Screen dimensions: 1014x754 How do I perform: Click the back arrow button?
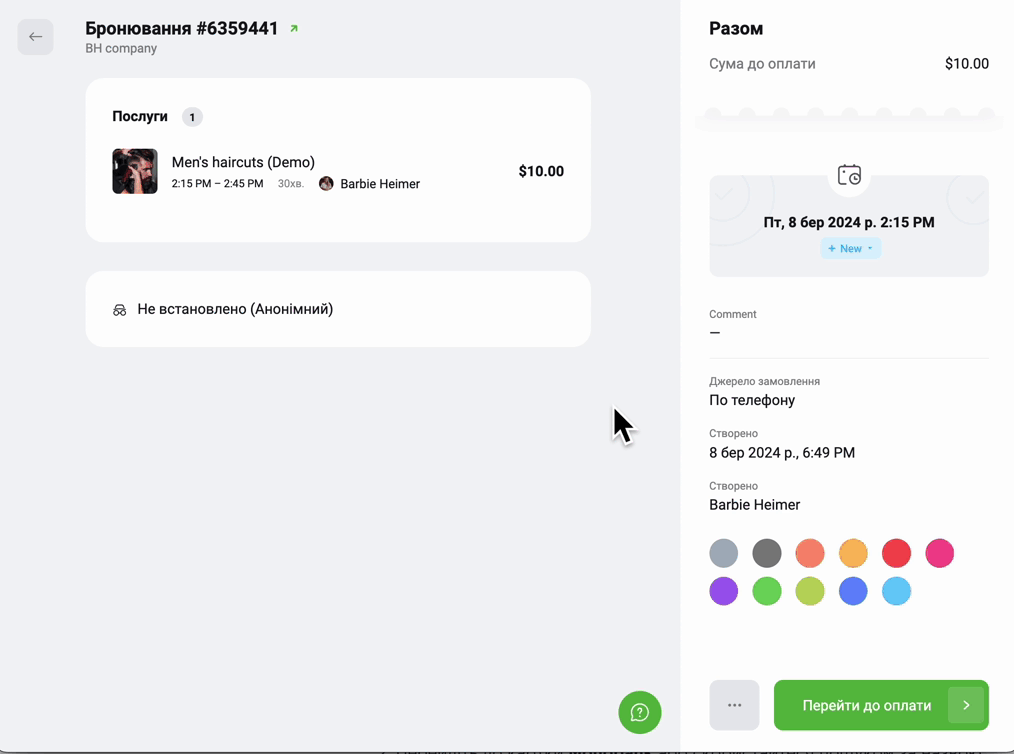pyautogui.click(x=35, y=37)
